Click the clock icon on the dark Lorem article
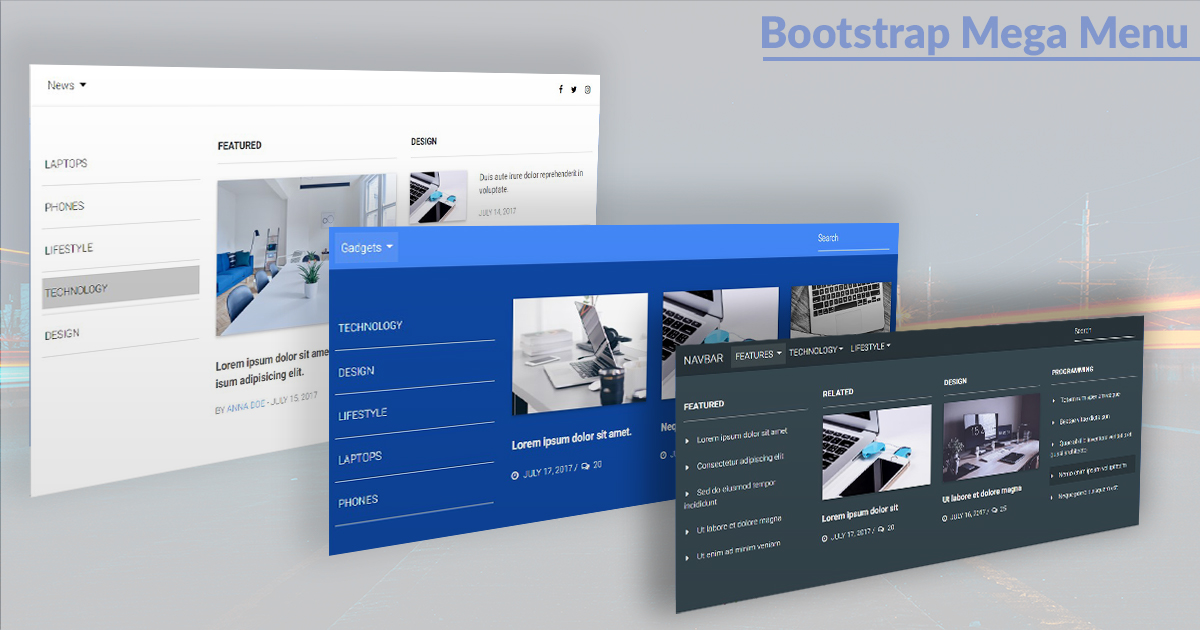This screenshot has width=1200, height=630. point(825,537)
